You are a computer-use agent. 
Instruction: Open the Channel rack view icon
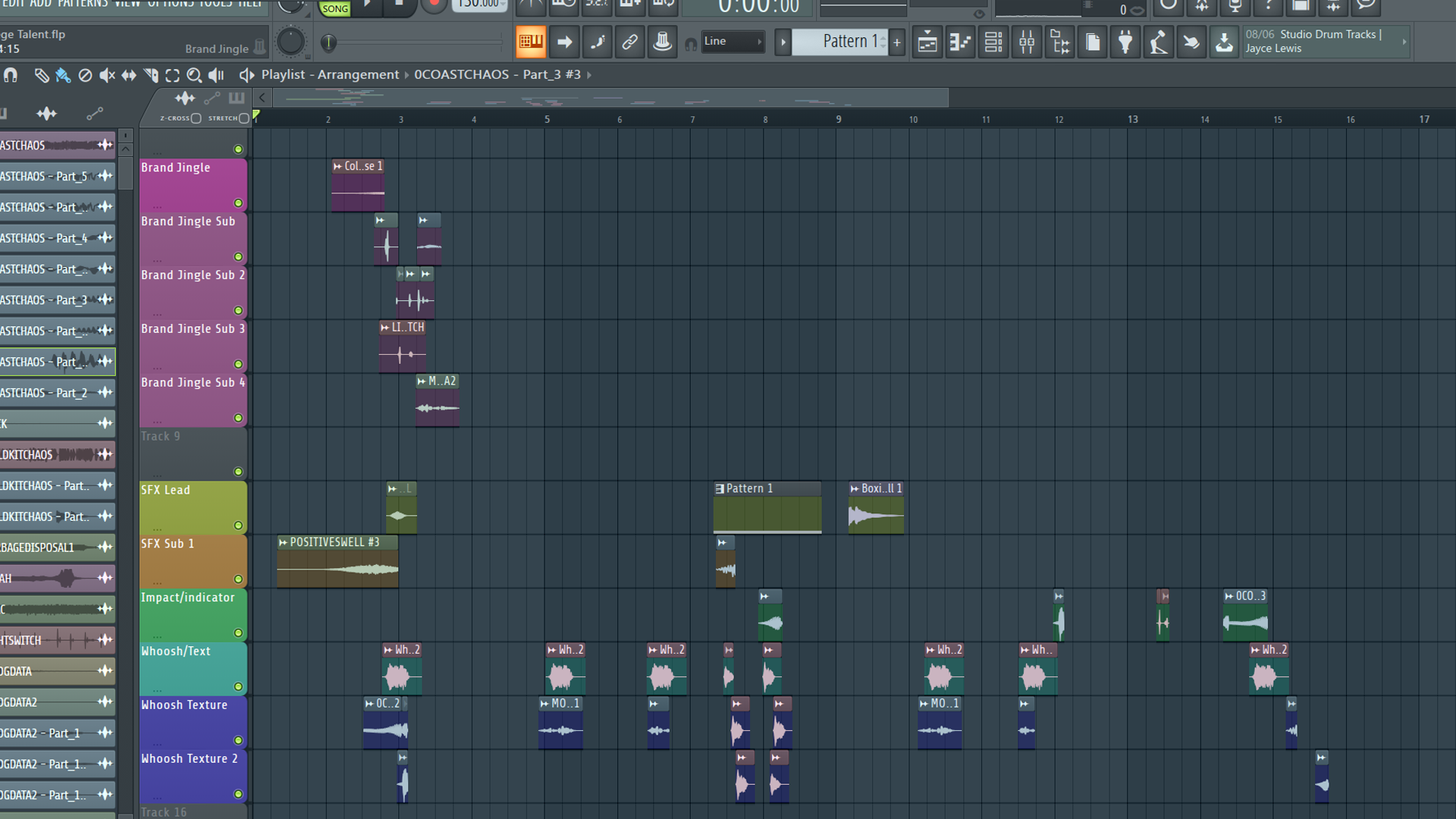[993, 42]
